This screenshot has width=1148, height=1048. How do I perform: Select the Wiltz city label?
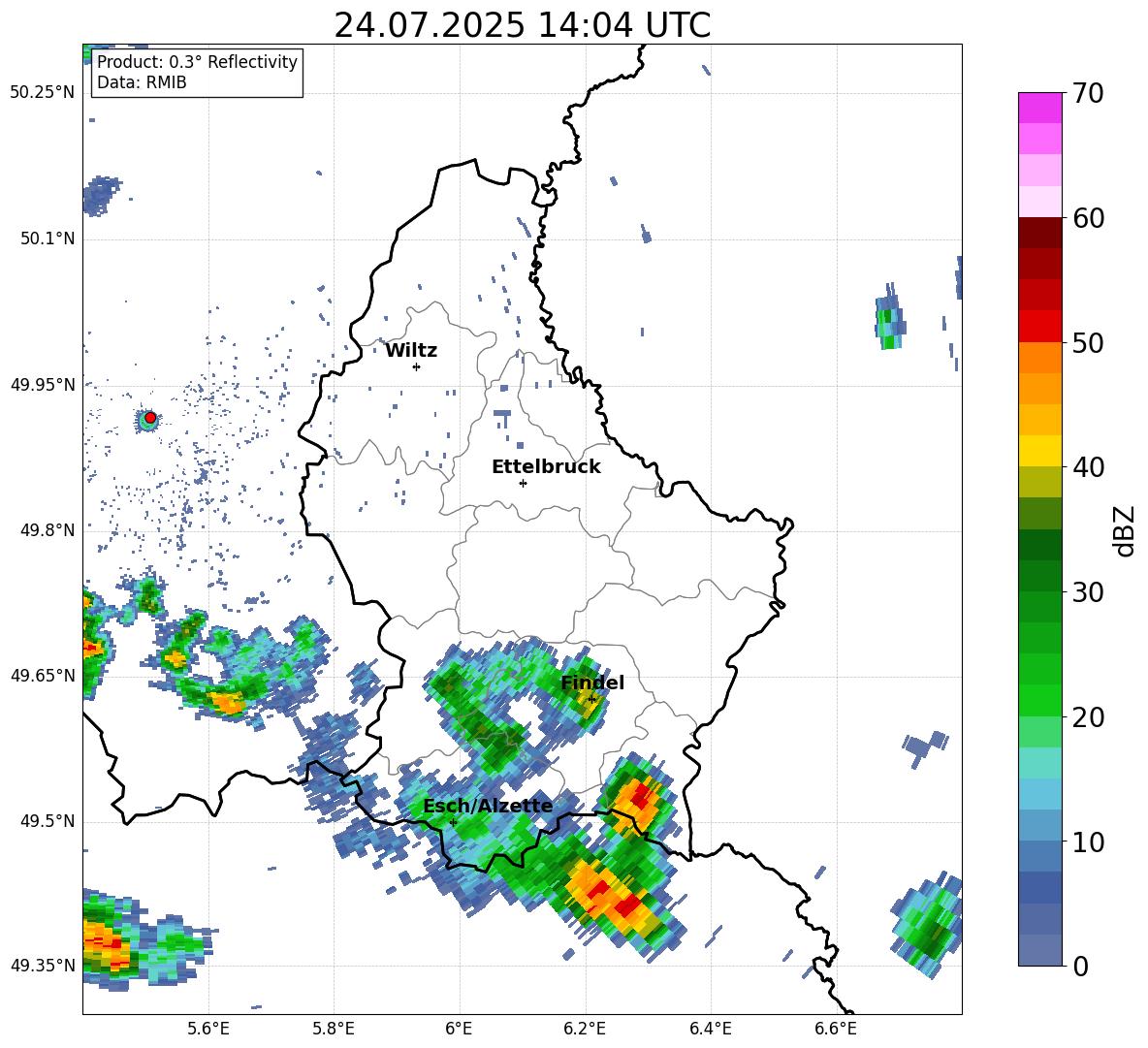411,351
